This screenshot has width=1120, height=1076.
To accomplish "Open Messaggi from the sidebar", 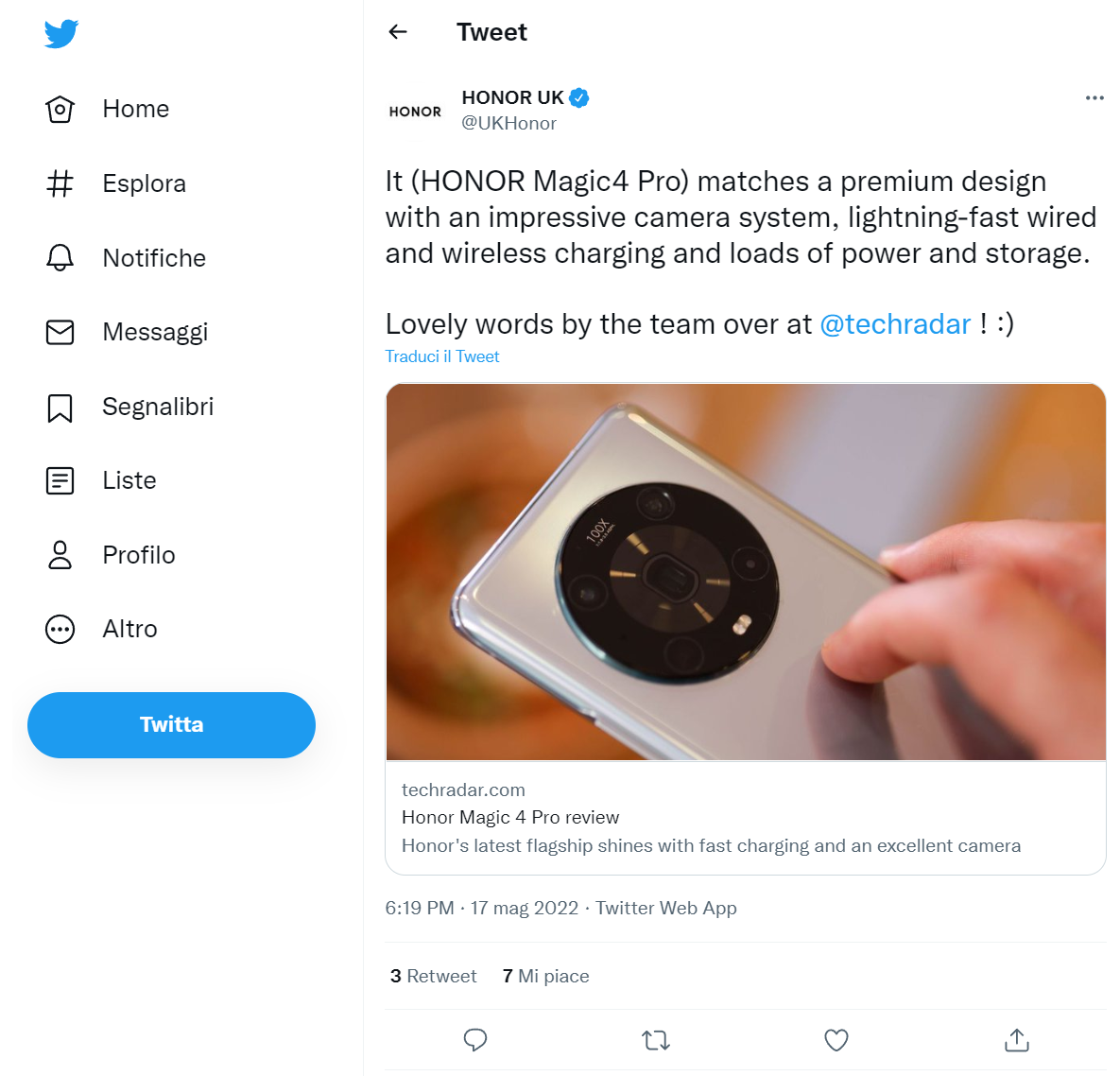I will tap(154, 332).
